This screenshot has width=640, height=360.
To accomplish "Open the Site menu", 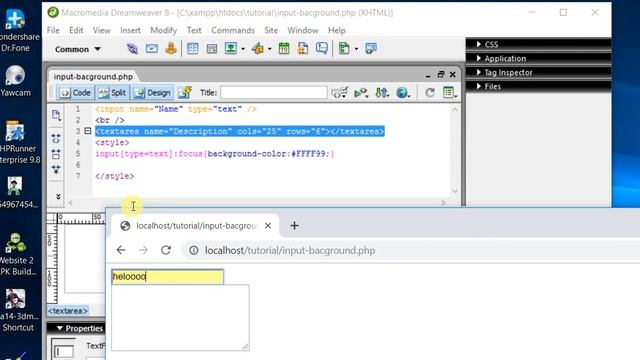I will point(271,31).
